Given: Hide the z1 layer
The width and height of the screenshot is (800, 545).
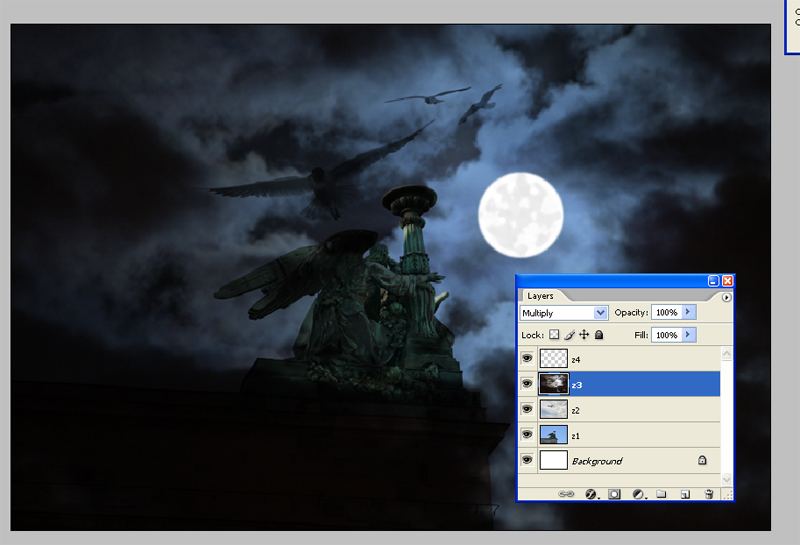Looking at the screenshot, I should (x=527, y=435).
